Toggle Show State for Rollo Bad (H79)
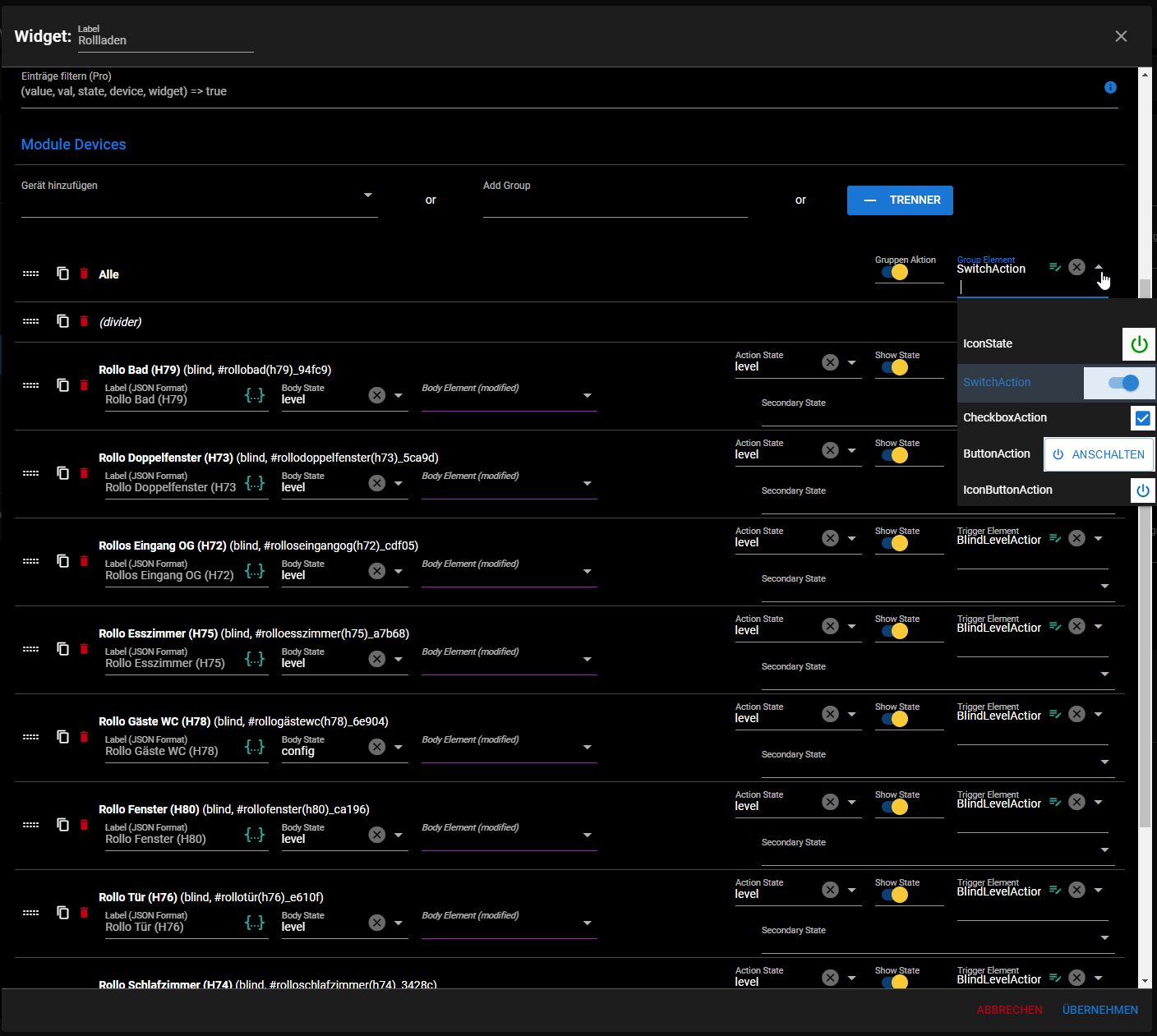Image resolution: width=1157 pixels, height=1036 pixels. coord(895,367)
